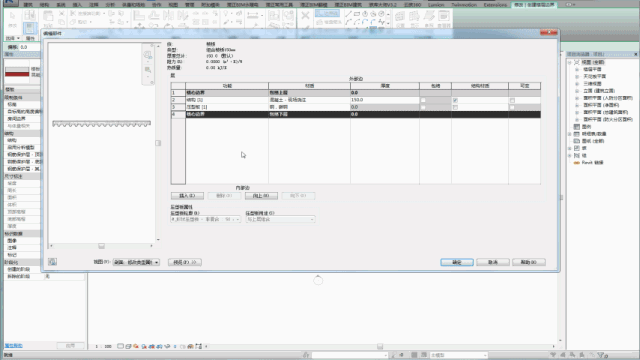The width and height of the screenshot is (640, 360).
Task: Open the 视图 section view dropdown in dialog
Action: (136, 262)
